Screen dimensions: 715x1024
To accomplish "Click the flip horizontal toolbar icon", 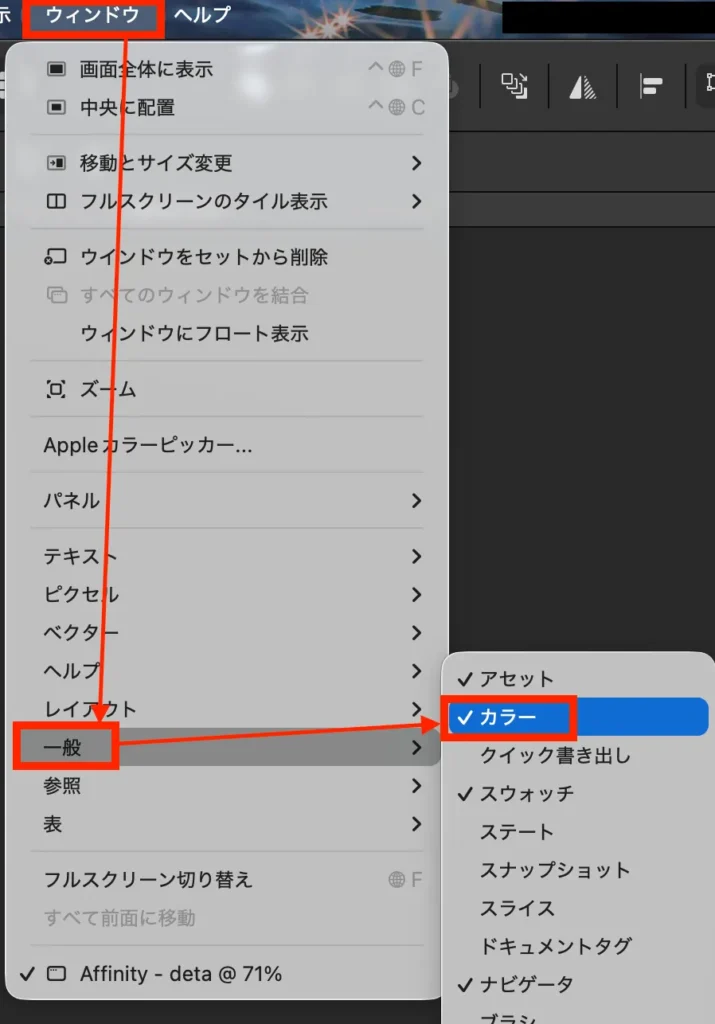I will pos(582,86).
